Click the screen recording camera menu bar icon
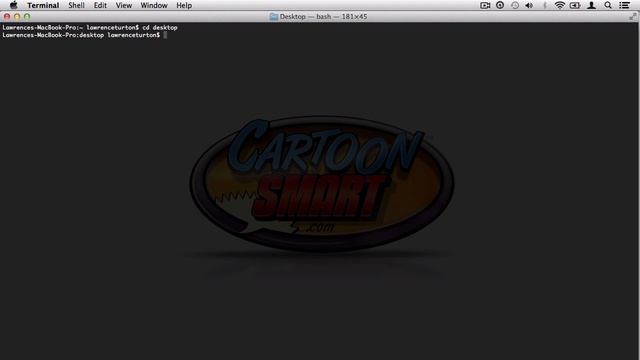The width and height of the screenshot is (640, 360). (485, 5)
